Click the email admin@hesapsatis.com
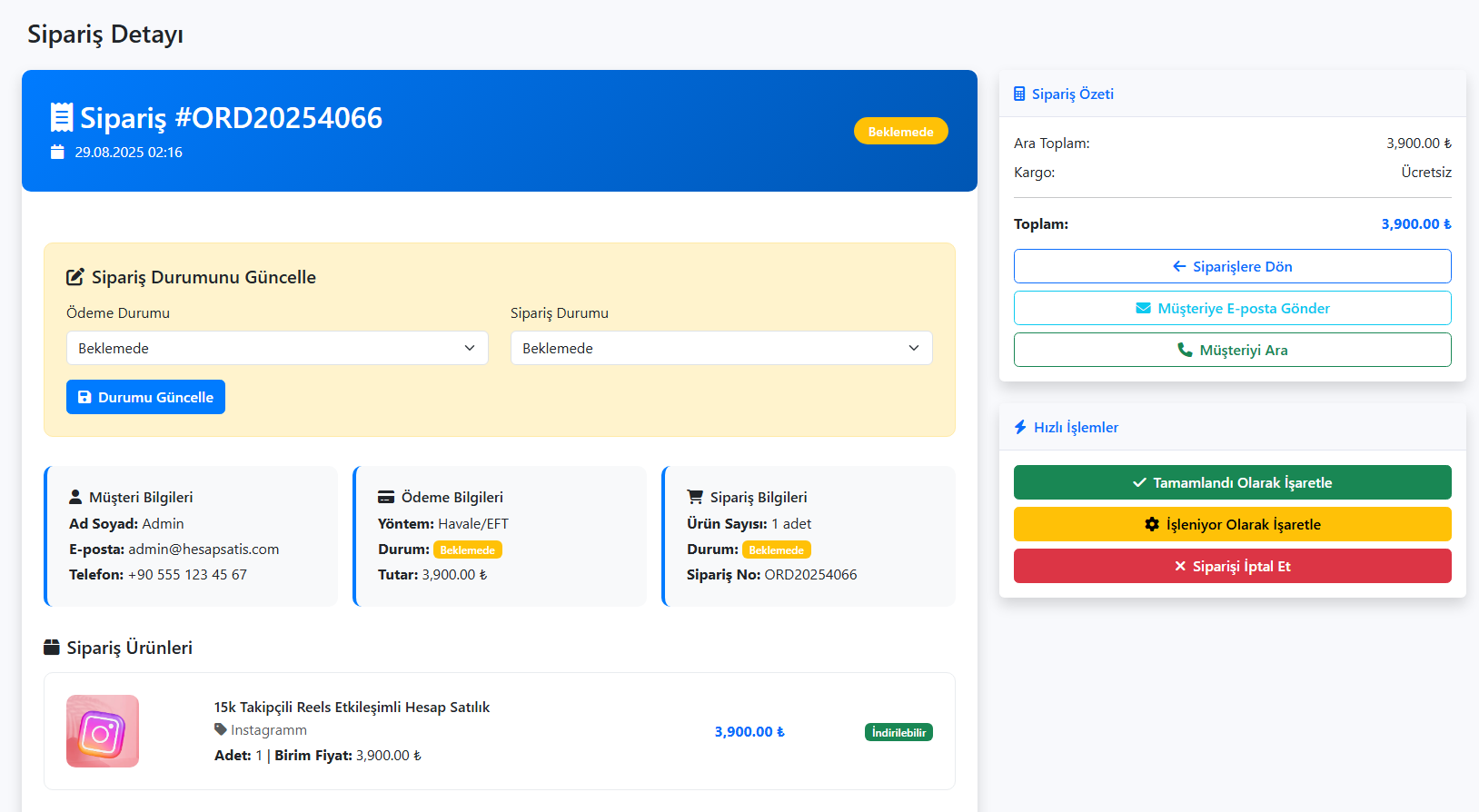The image size is (1479, 812). coord(203,549)
